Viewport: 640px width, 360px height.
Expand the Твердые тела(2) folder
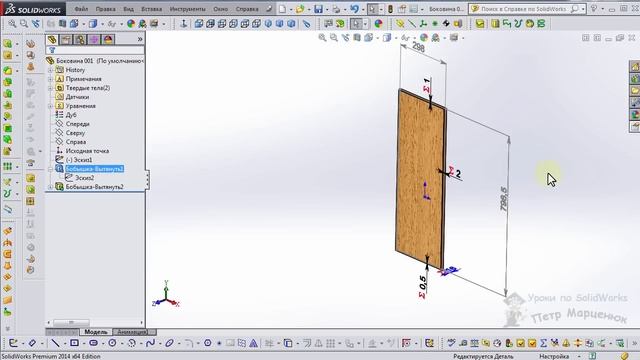[x=51, y=88]
